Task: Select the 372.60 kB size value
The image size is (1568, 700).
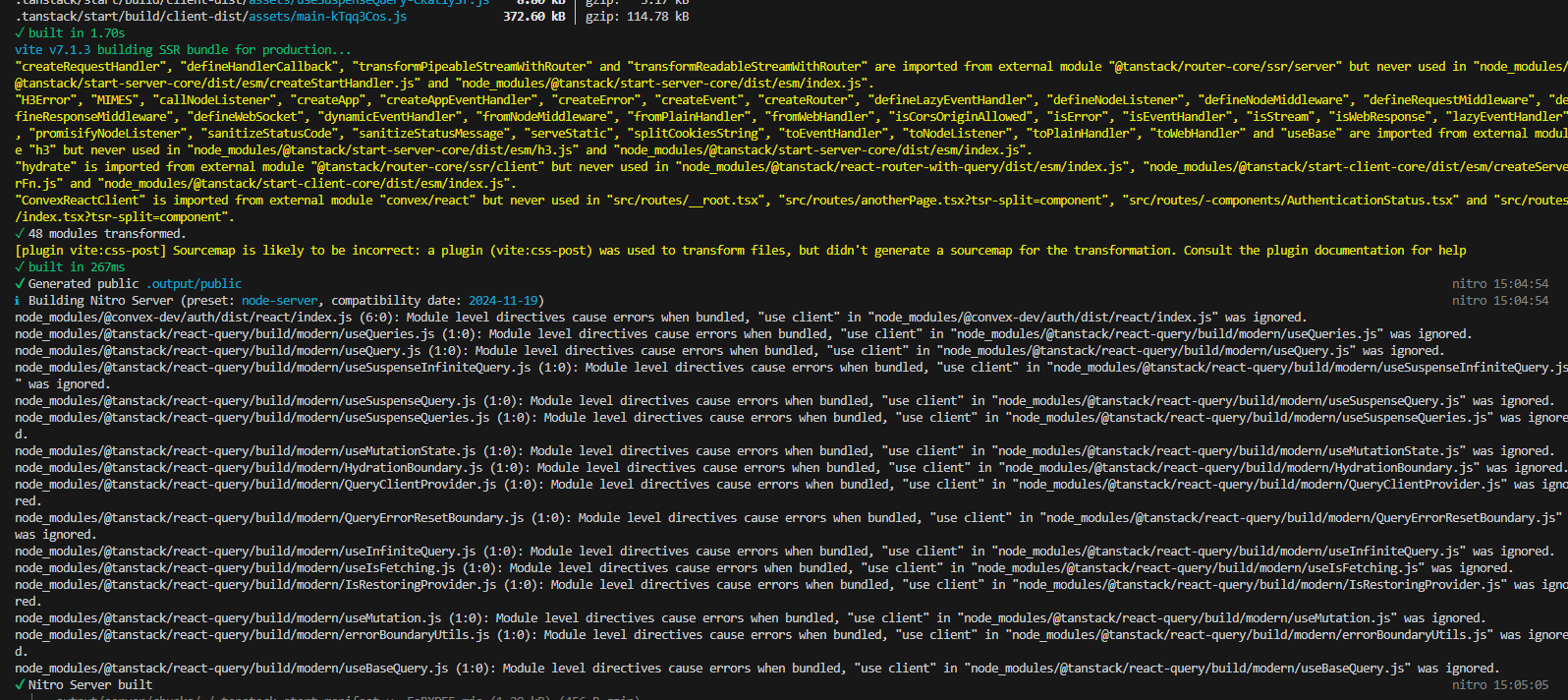Action: click(533, 16)
